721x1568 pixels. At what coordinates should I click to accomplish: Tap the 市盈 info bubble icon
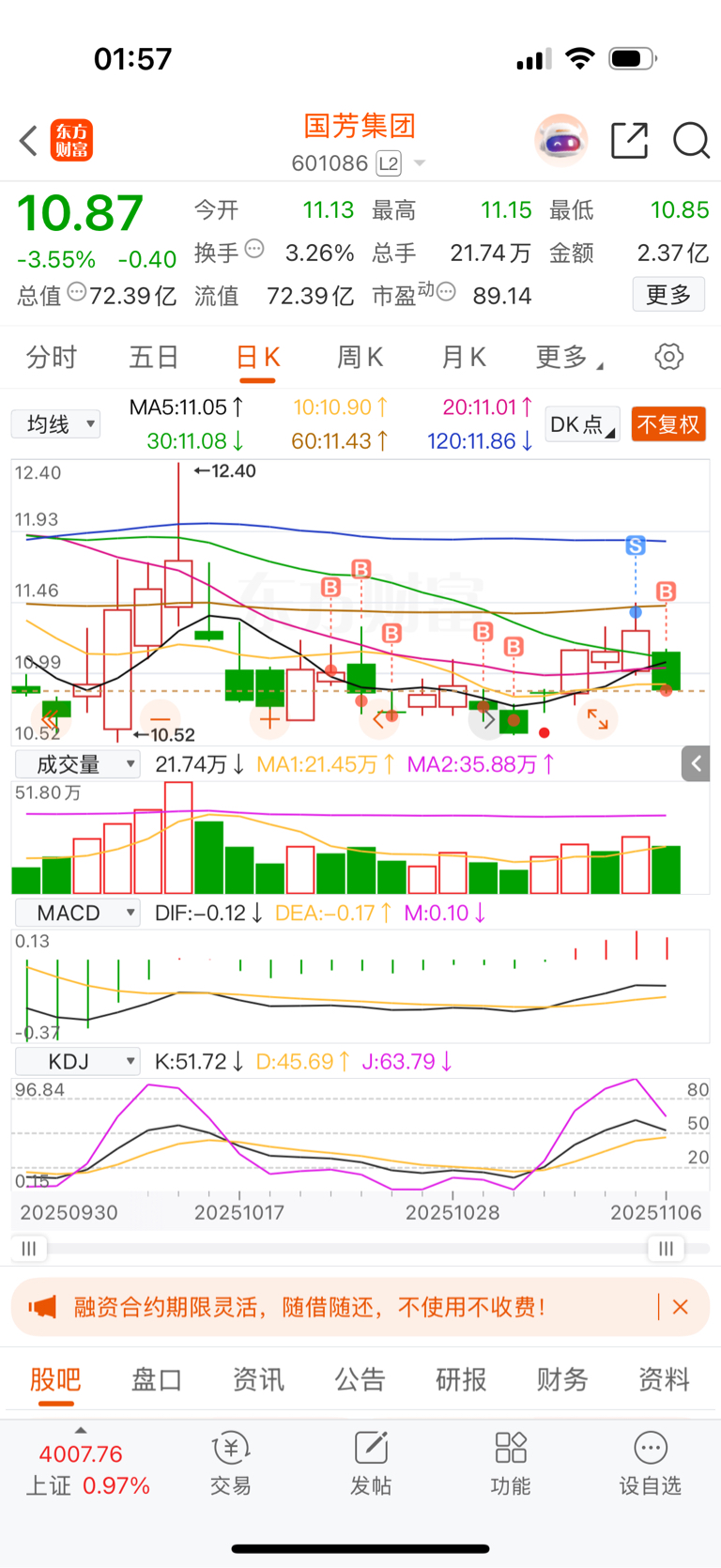tap(446, 292)
